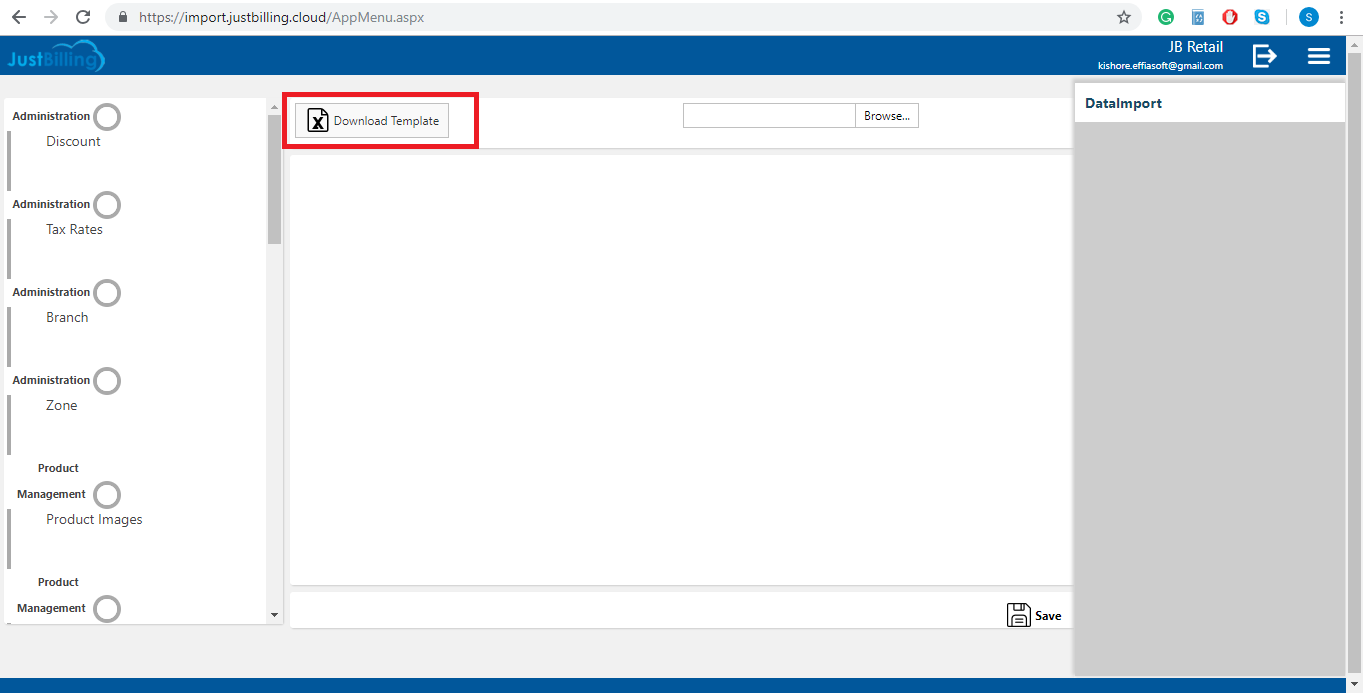This screenshot has width=1369, height=693.
Task: Select the Product Images circle marker
Action: pos(107,495)
